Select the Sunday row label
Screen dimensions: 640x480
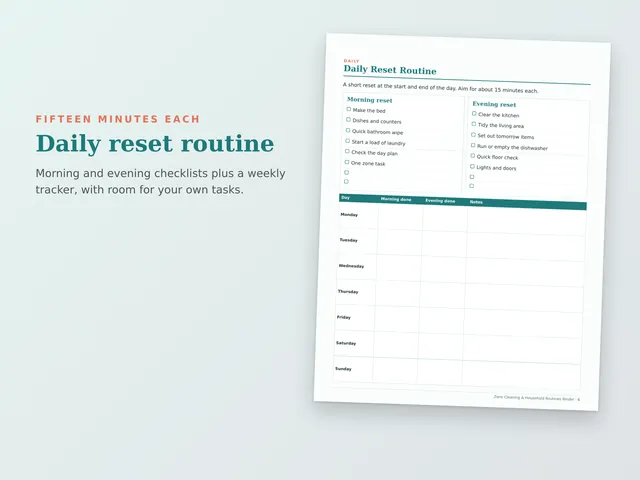343,369
